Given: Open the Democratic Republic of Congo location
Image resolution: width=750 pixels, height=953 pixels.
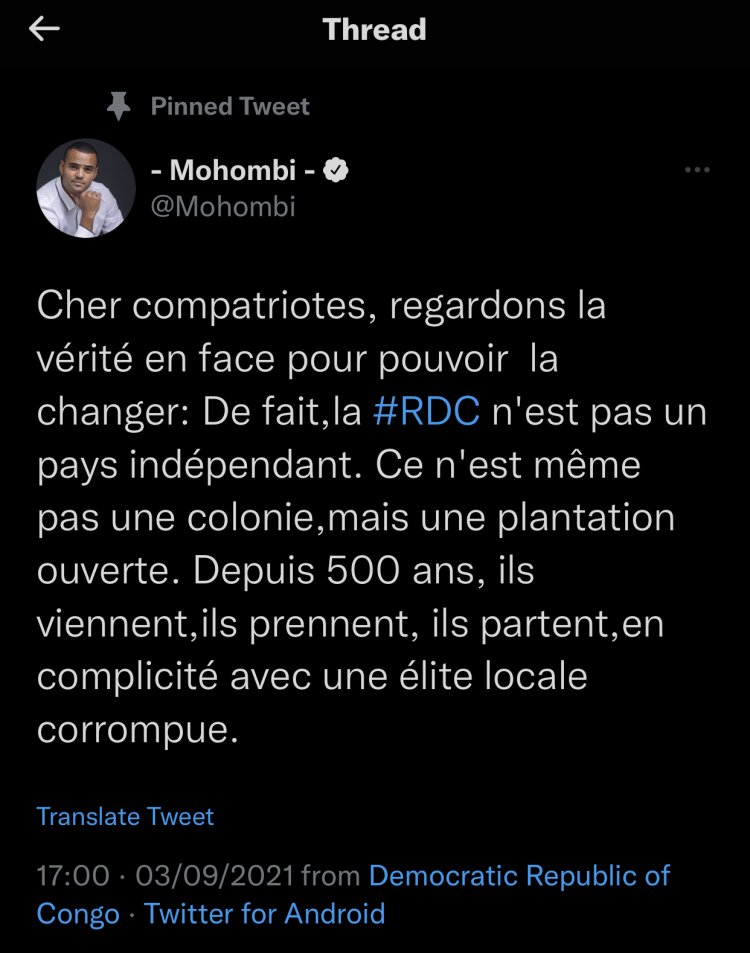Looking at the screenshot, I should 519,876.
